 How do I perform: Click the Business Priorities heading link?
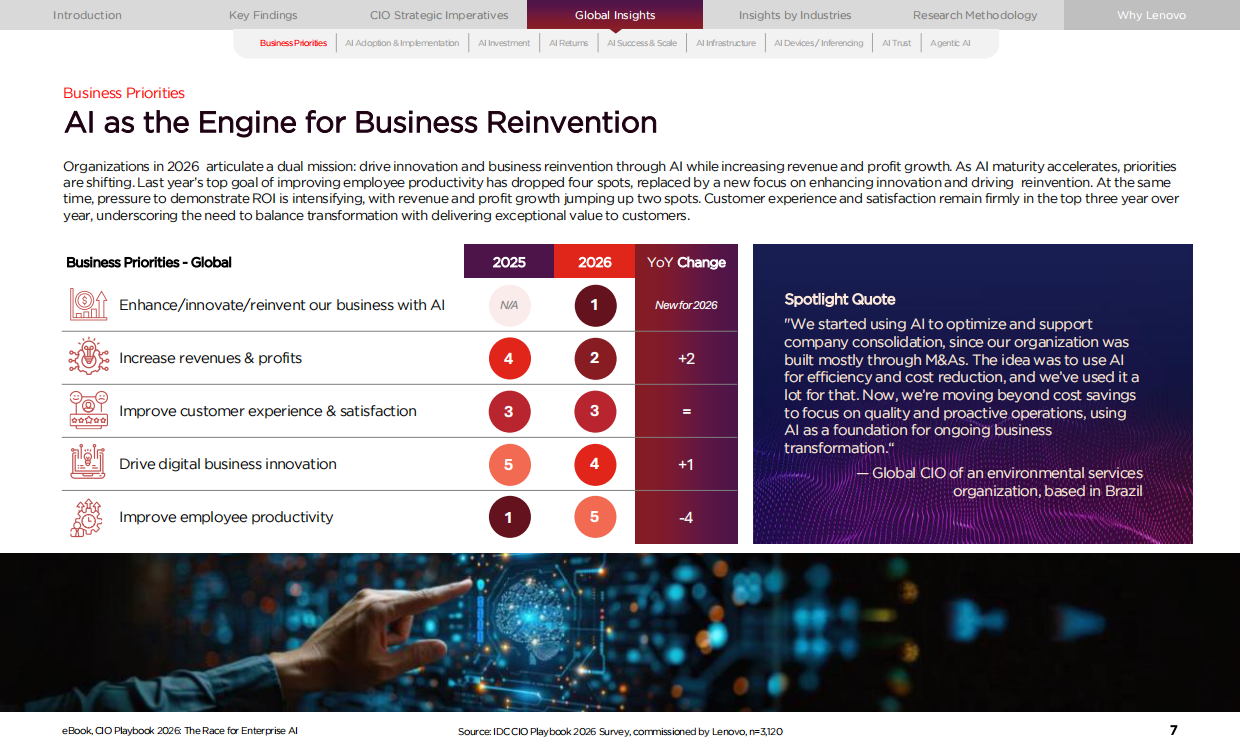(x=124, y=93)
